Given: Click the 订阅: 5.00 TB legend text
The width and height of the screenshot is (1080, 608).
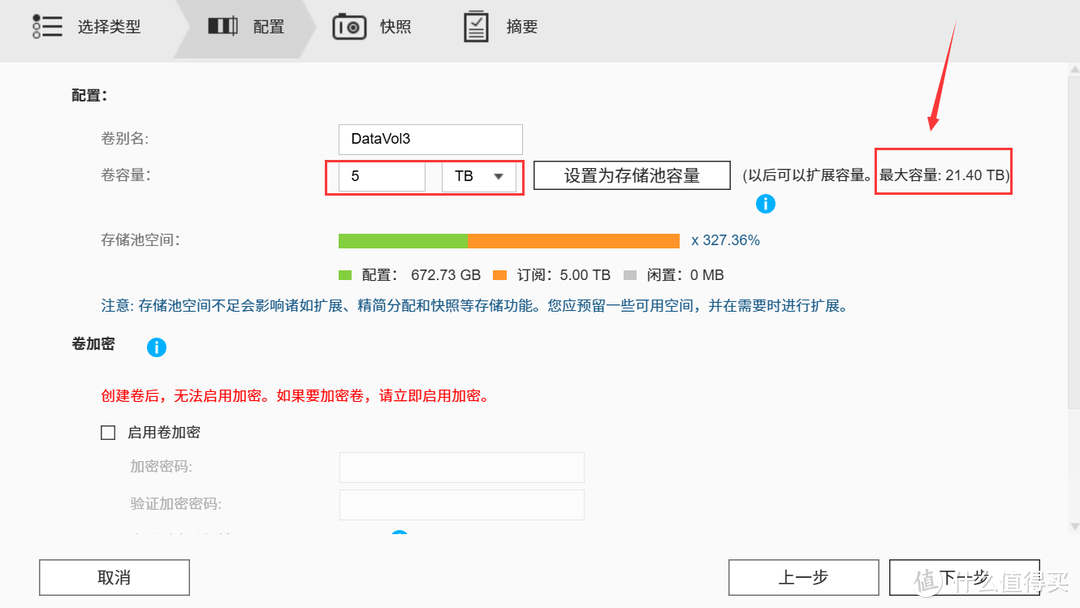Looking at the screenshot, I should pyautogui.click(x=563, y=275).
